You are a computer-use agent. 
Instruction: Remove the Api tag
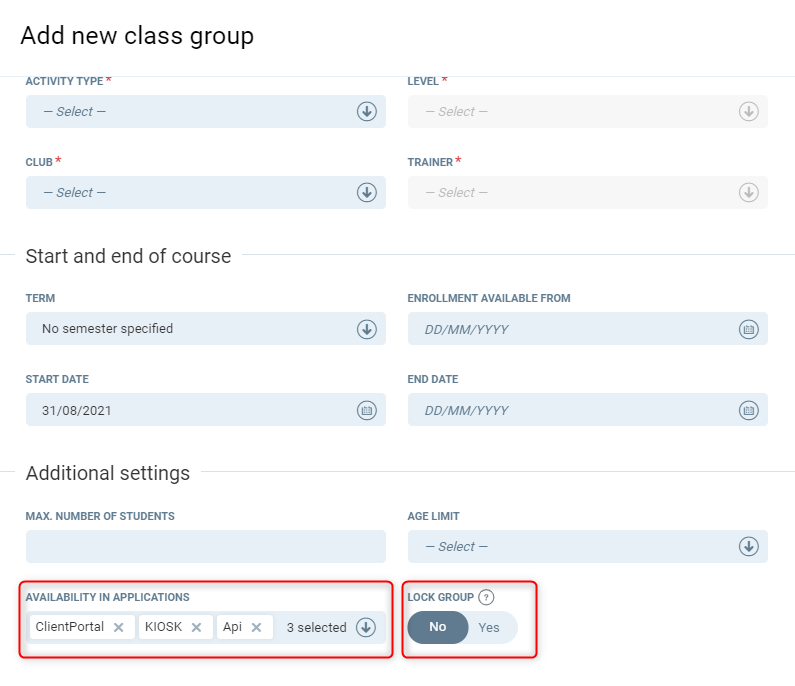tap(256, 628)
